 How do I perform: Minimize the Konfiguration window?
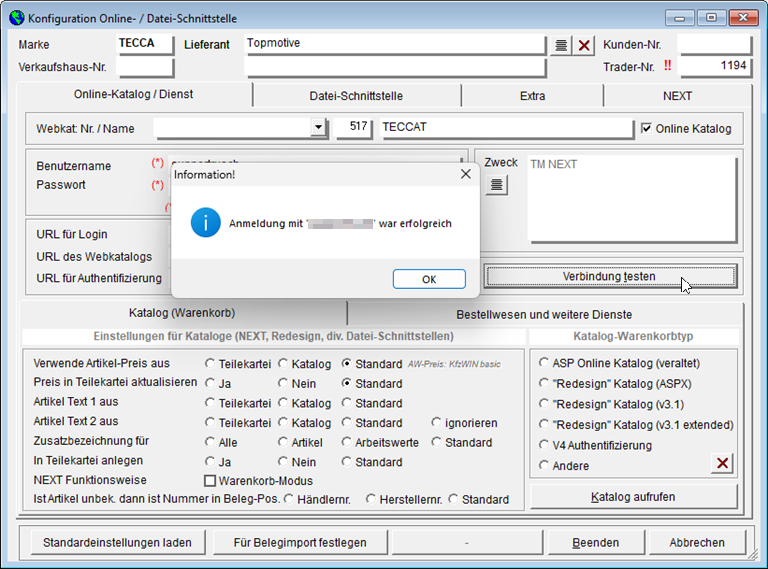[x=679, y=18]
